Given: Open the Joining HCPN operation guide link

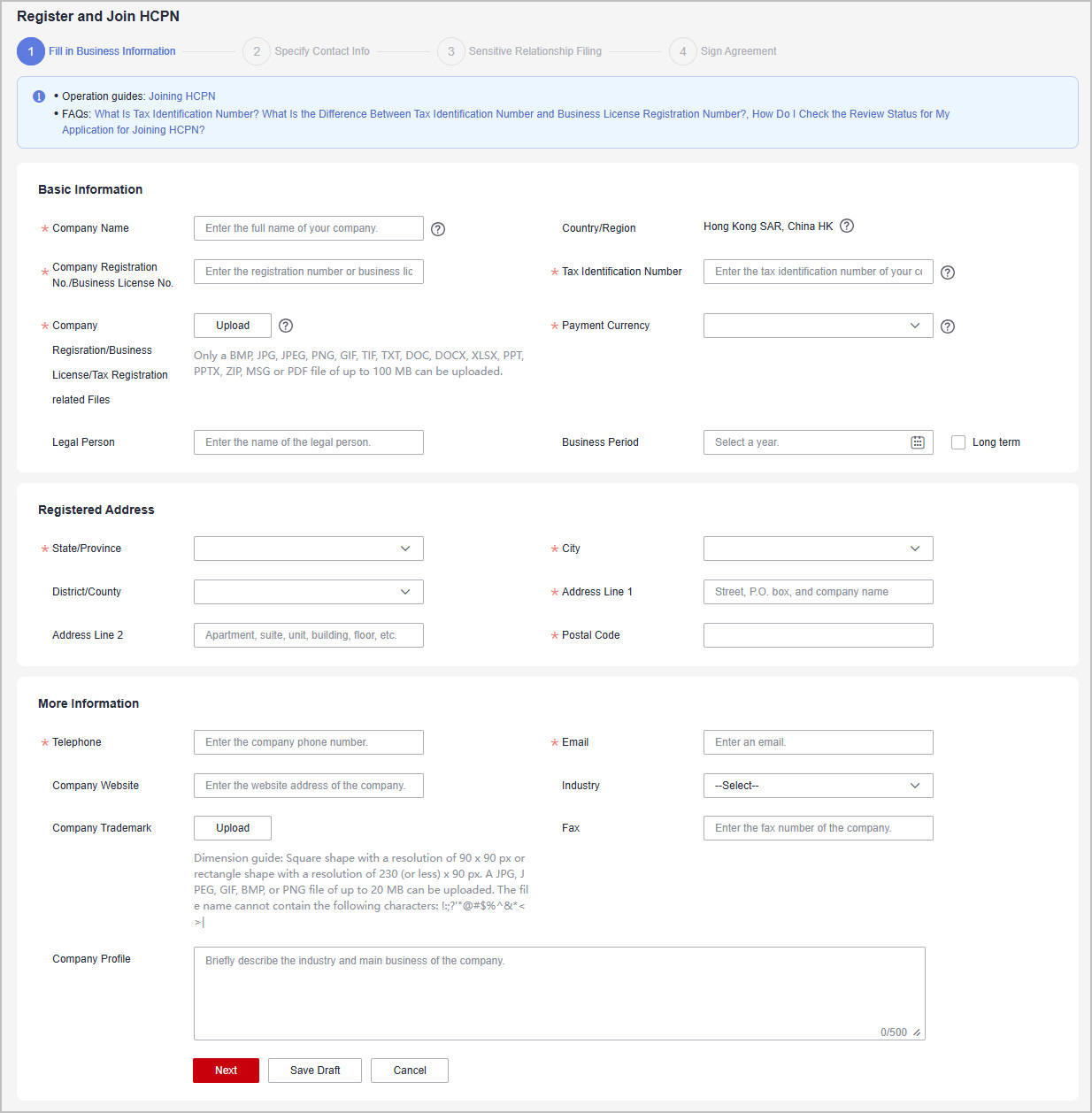Looking at the screenshot, I should [x=182, y=96].
